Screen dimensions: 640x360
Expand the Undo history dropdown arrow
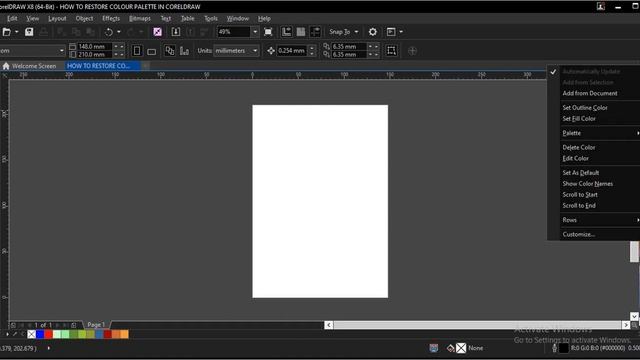coord(119,32)
